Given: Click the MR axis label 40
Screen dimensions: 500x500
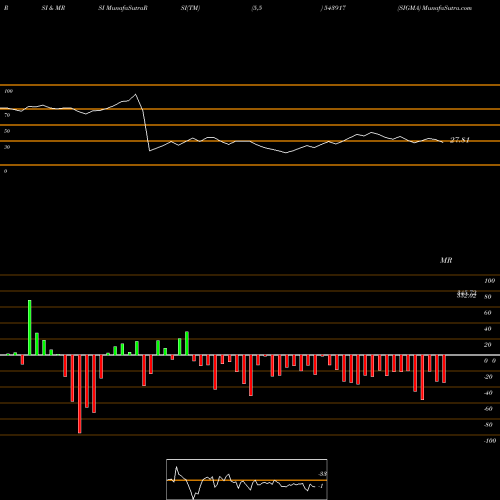Looking at the screenshot, I should 487,329.
